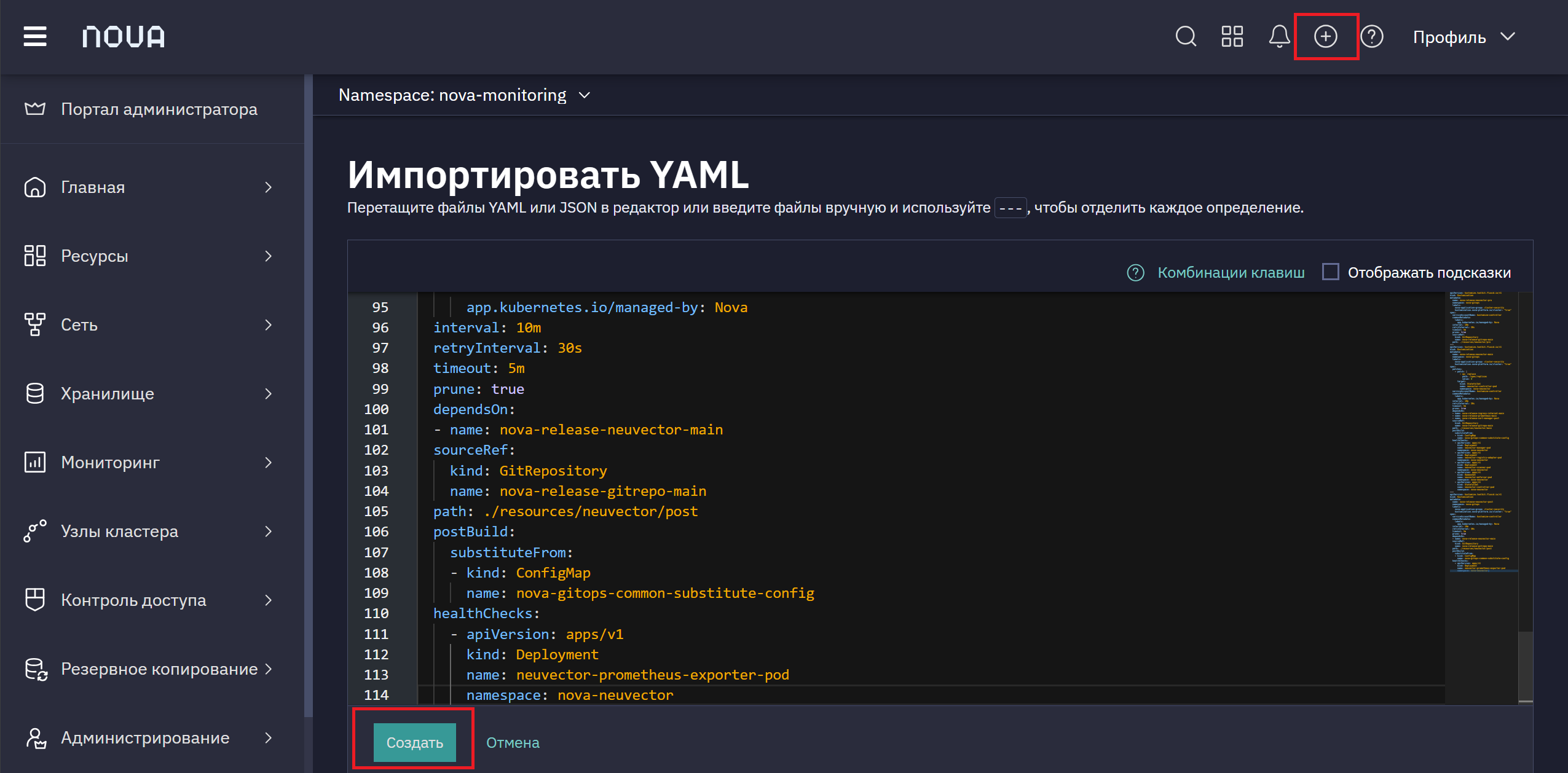This screenshot has width=1568, height=773.
Task: Open the Профиль dropdown
Action: tap(1464, 37)
